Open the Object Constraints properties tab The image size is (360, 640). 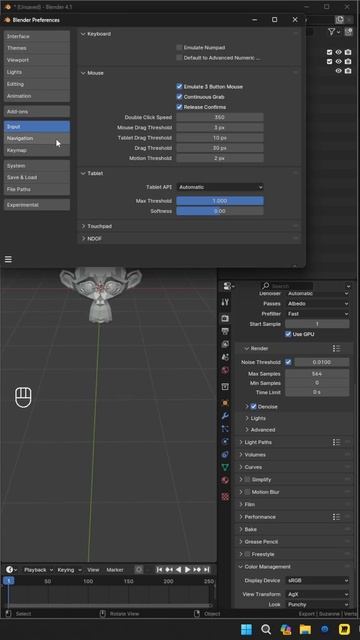point(225,454)
